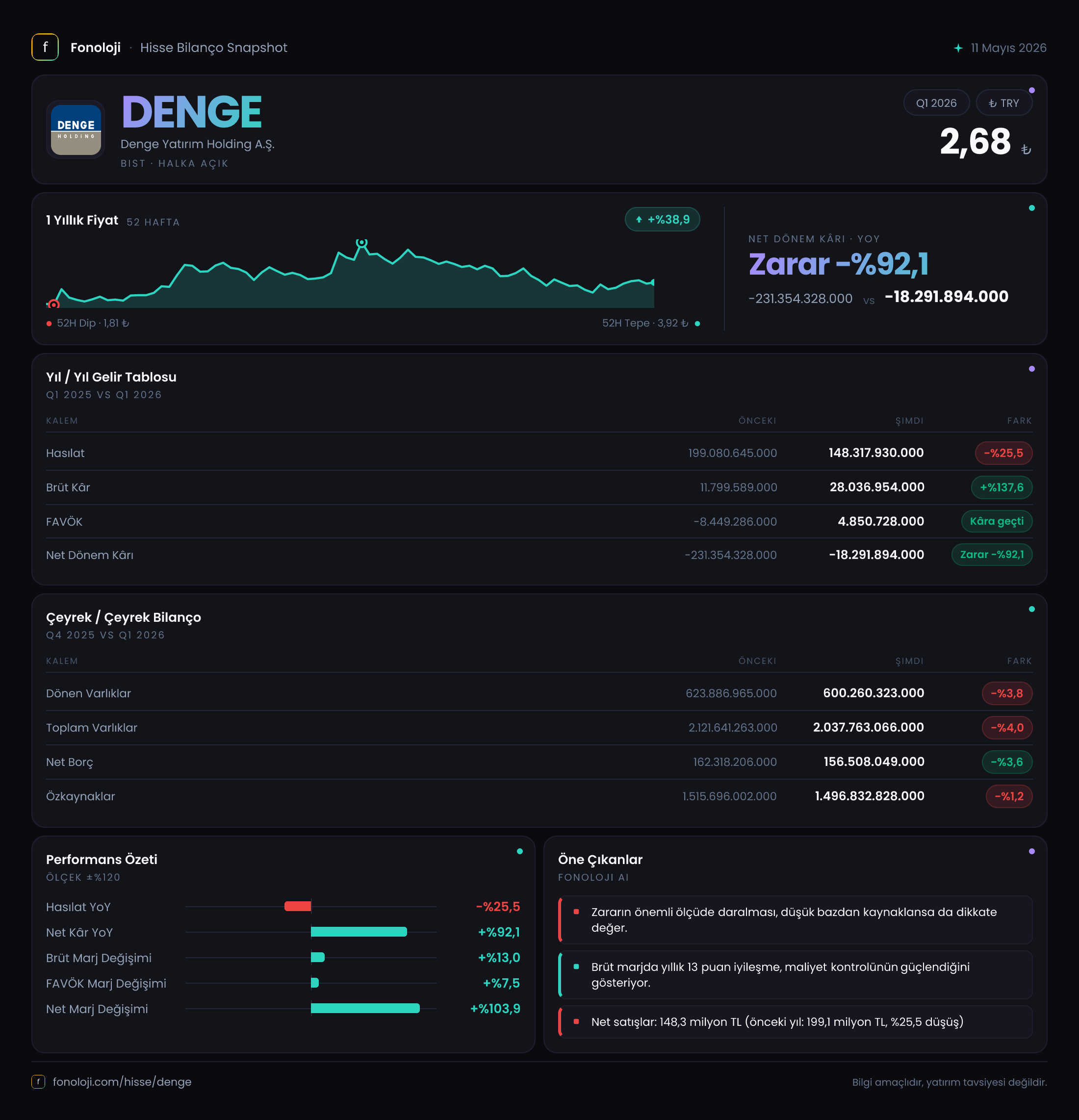Click the "Yıl / Yıl Gelir Tablosu" heading
The width and height of the screenshot is (1079, 1120).
click(x=111, y=377)
